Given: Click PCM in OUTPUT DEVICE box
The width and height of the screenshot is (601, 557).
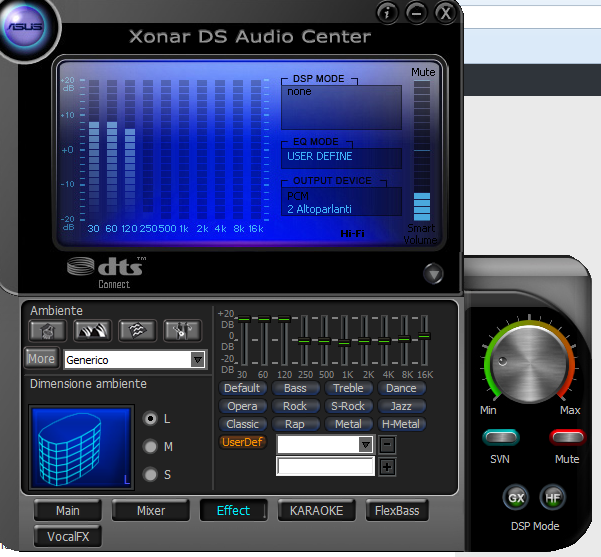Looking at the screenshot, I should [298, 196].
